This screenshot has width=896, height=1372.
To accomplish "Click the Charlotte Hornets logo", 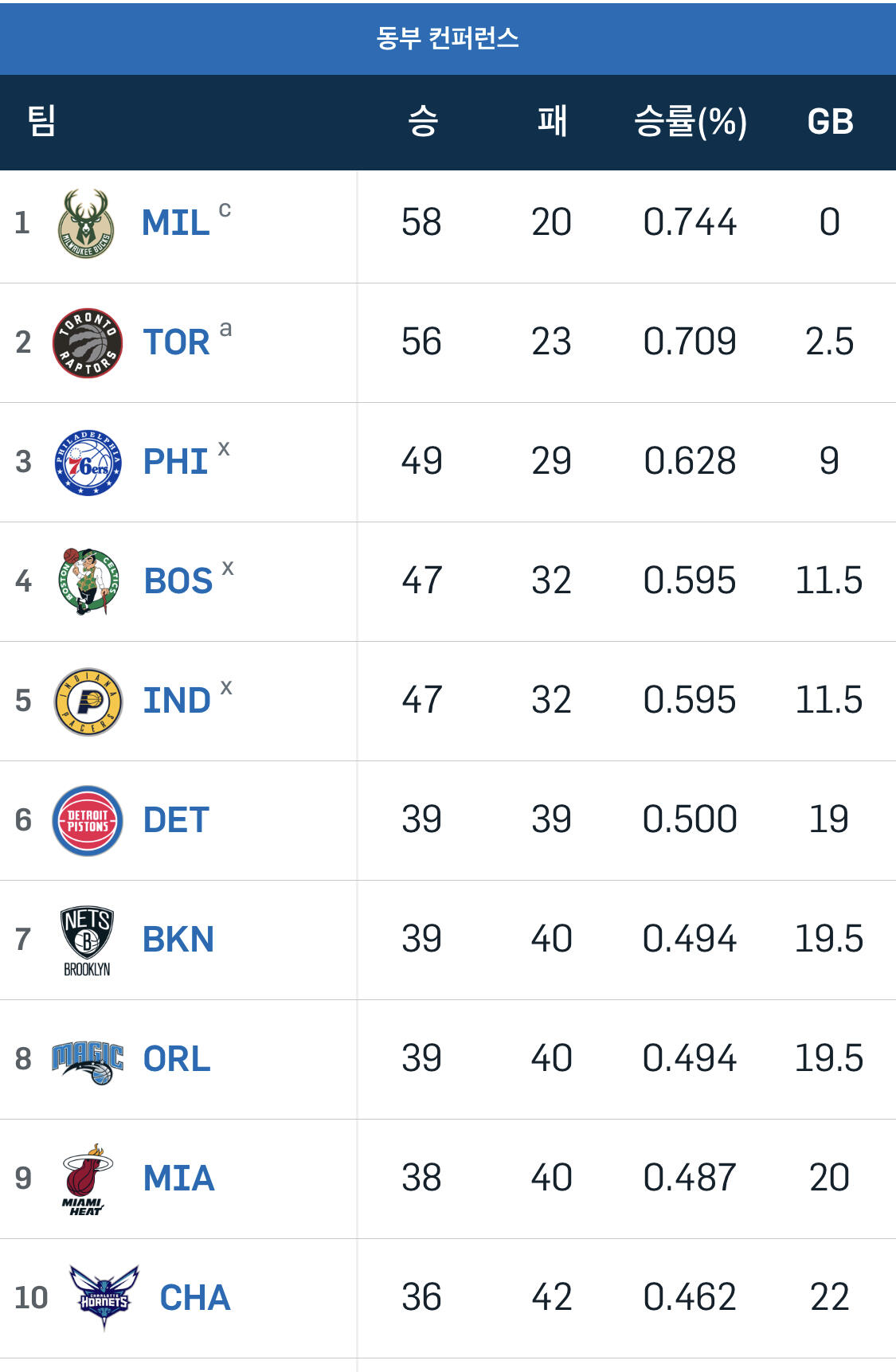I will click(104, 1298).
